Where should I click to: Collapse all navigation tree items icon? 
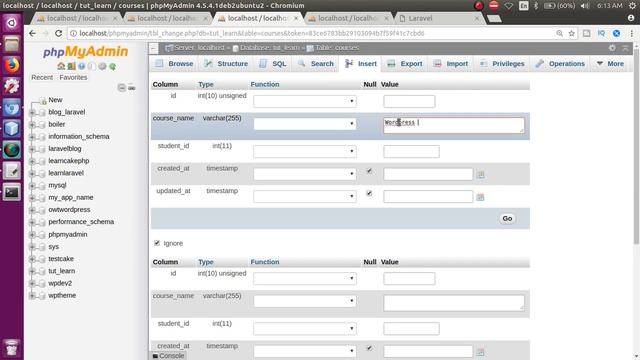[121, 87]
